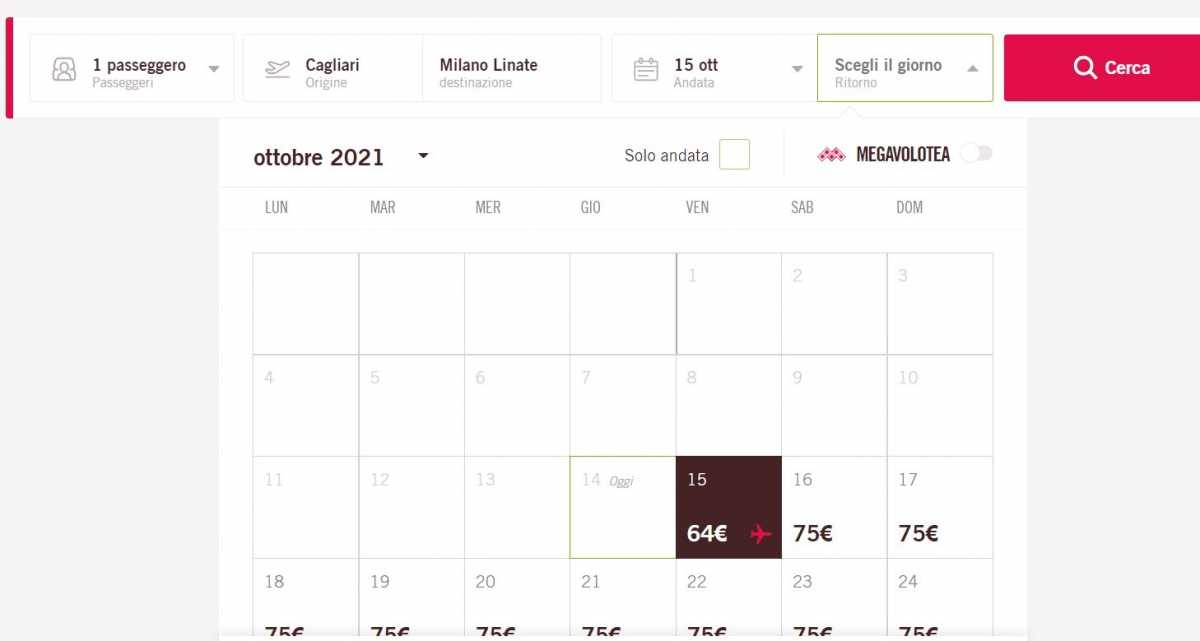
Task: Open the Andata date dropdown arrow
Action: pyautogui.click(x=797, y=69)
